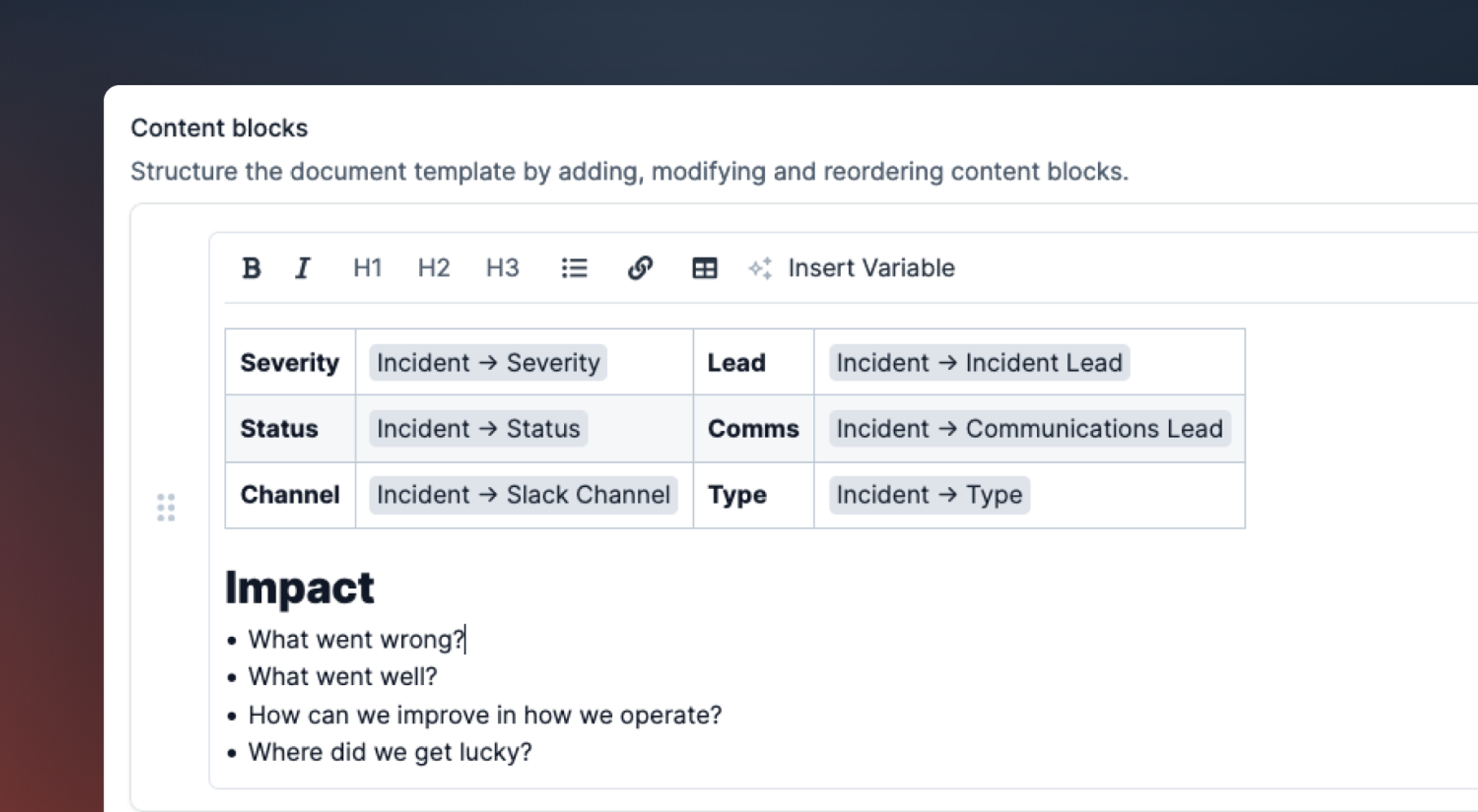
Task: Toggle italic formatting in editor toolbar
Action: [302, 268]
